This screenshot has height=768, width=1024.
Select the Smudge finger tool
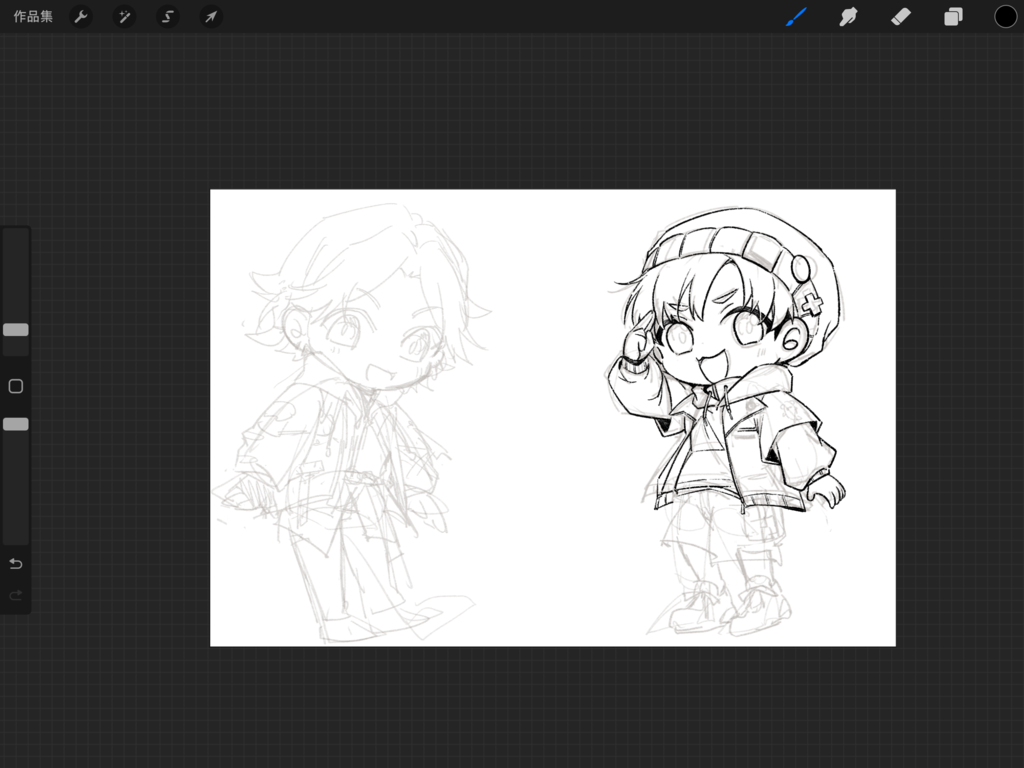pos(848,17)
